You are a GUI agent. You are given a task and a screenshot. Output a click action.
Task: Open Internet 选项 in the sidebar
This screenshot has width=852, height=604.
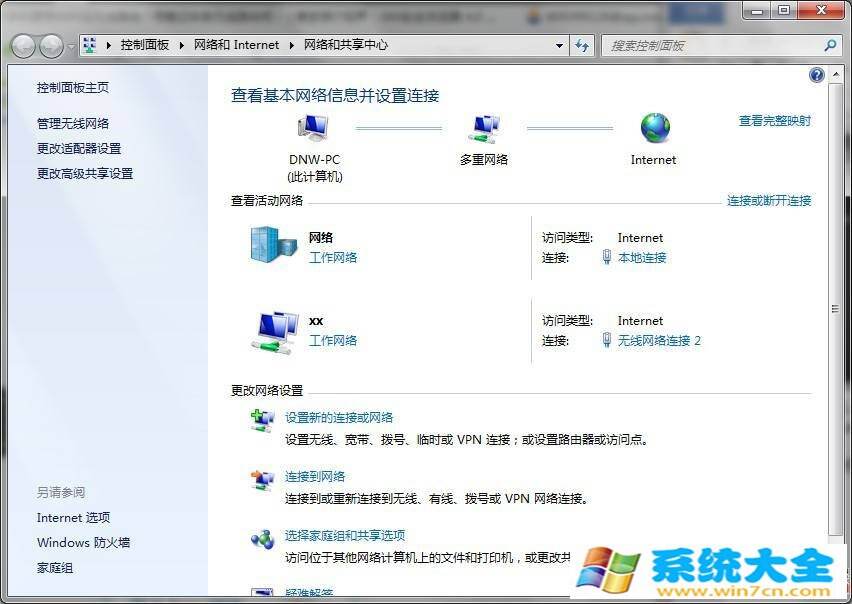point(73,518)
